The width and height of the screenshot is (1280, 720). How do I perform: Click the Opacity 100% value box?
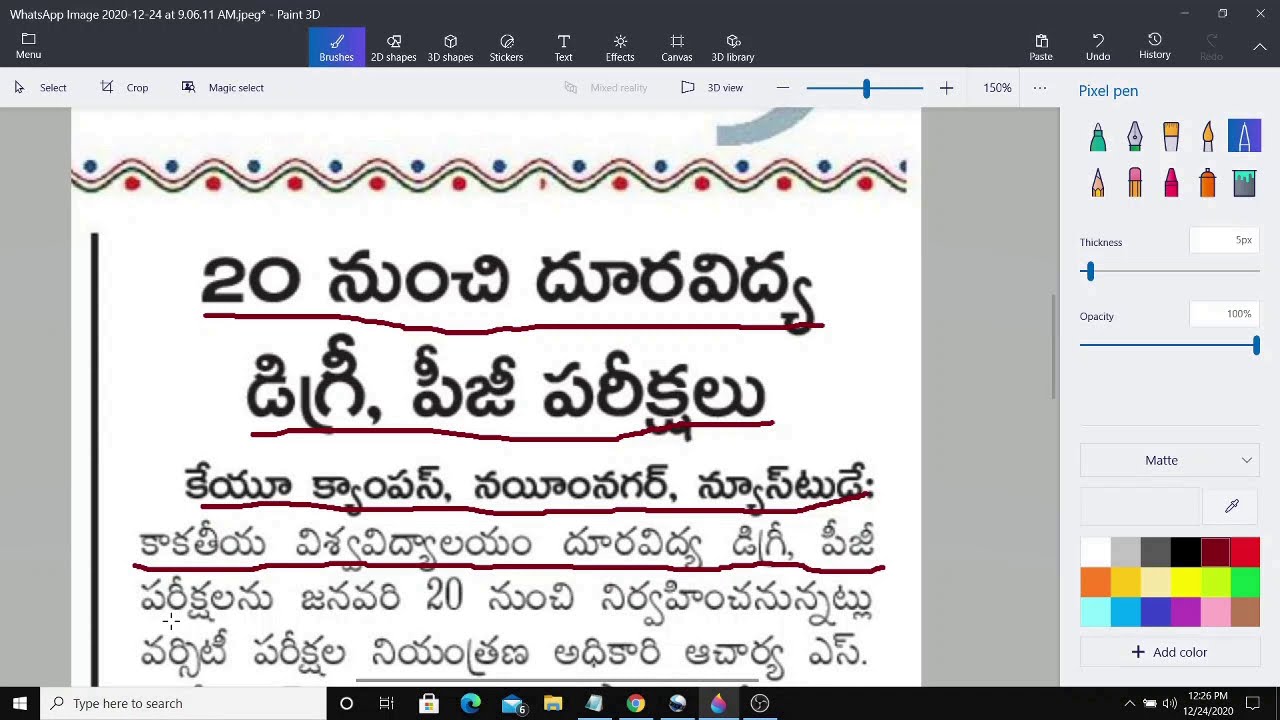1225,314
